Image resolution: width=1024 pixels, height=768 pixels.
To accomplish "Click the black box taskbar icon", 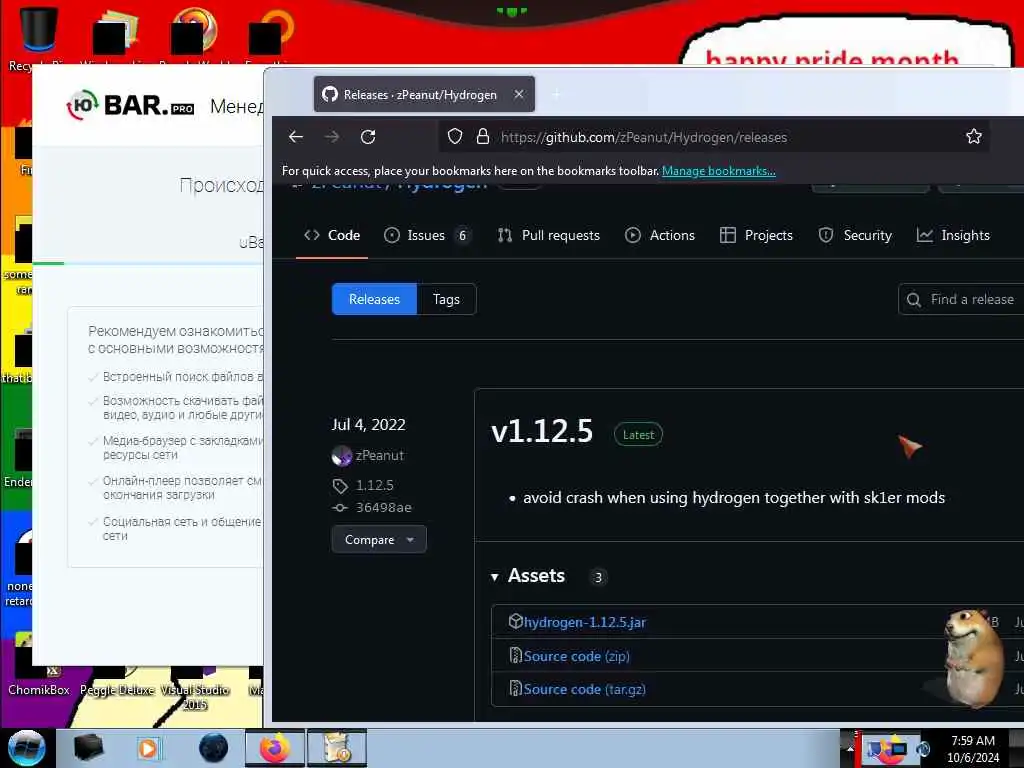I will coord(88,748).
